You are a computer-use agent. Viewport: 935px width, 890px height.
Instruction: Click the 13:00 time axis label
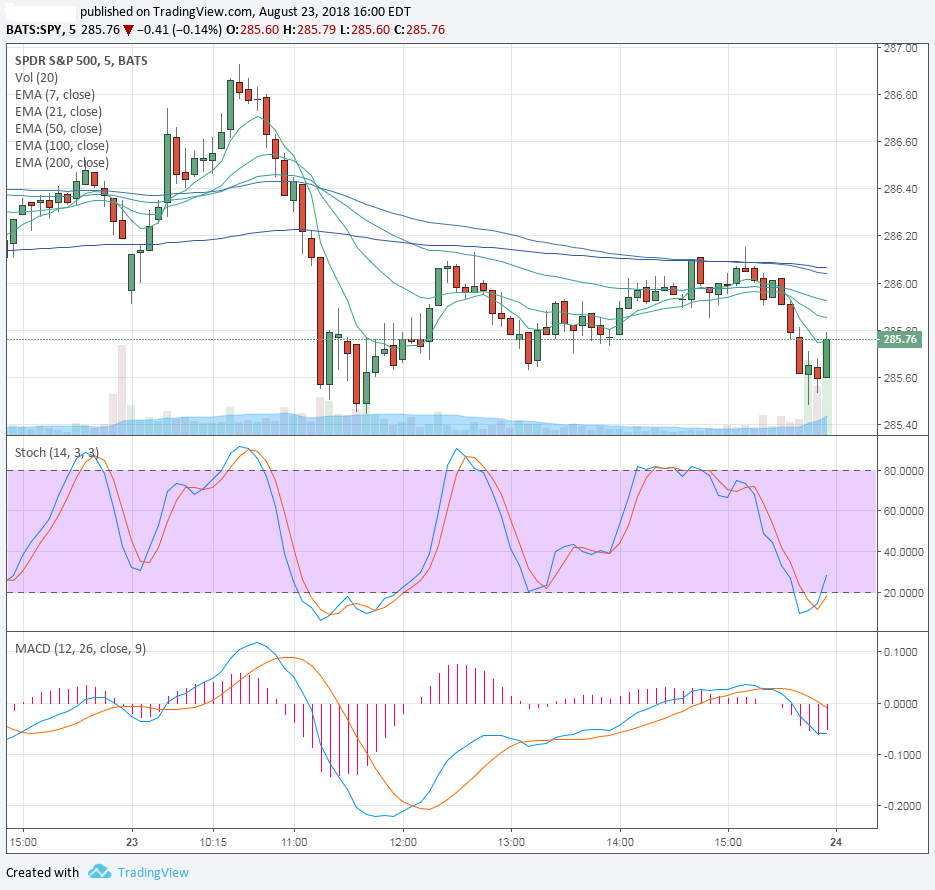coord(511,842)
